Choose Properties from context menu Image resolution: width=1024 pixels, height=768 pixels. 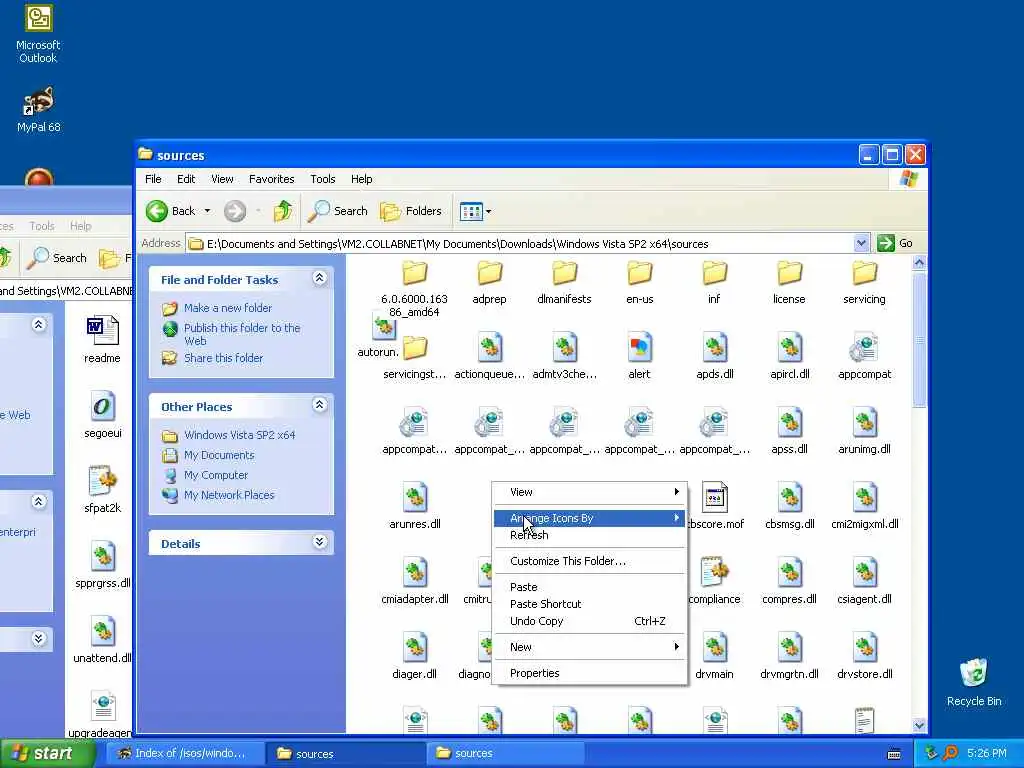click(x=588, y=673)
